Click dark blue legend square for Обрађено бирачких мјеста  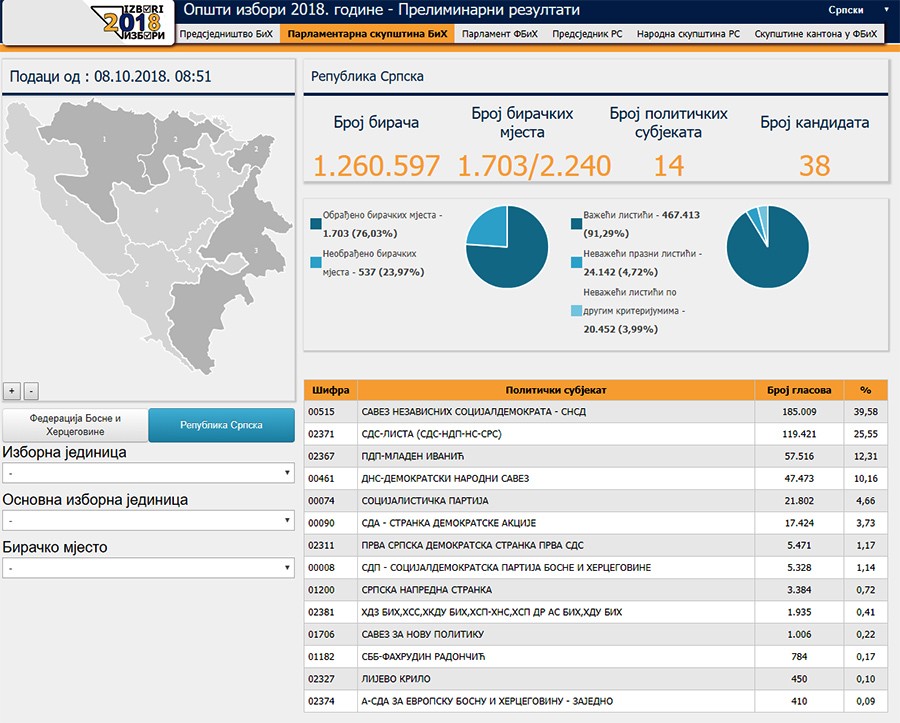(316, 224)
